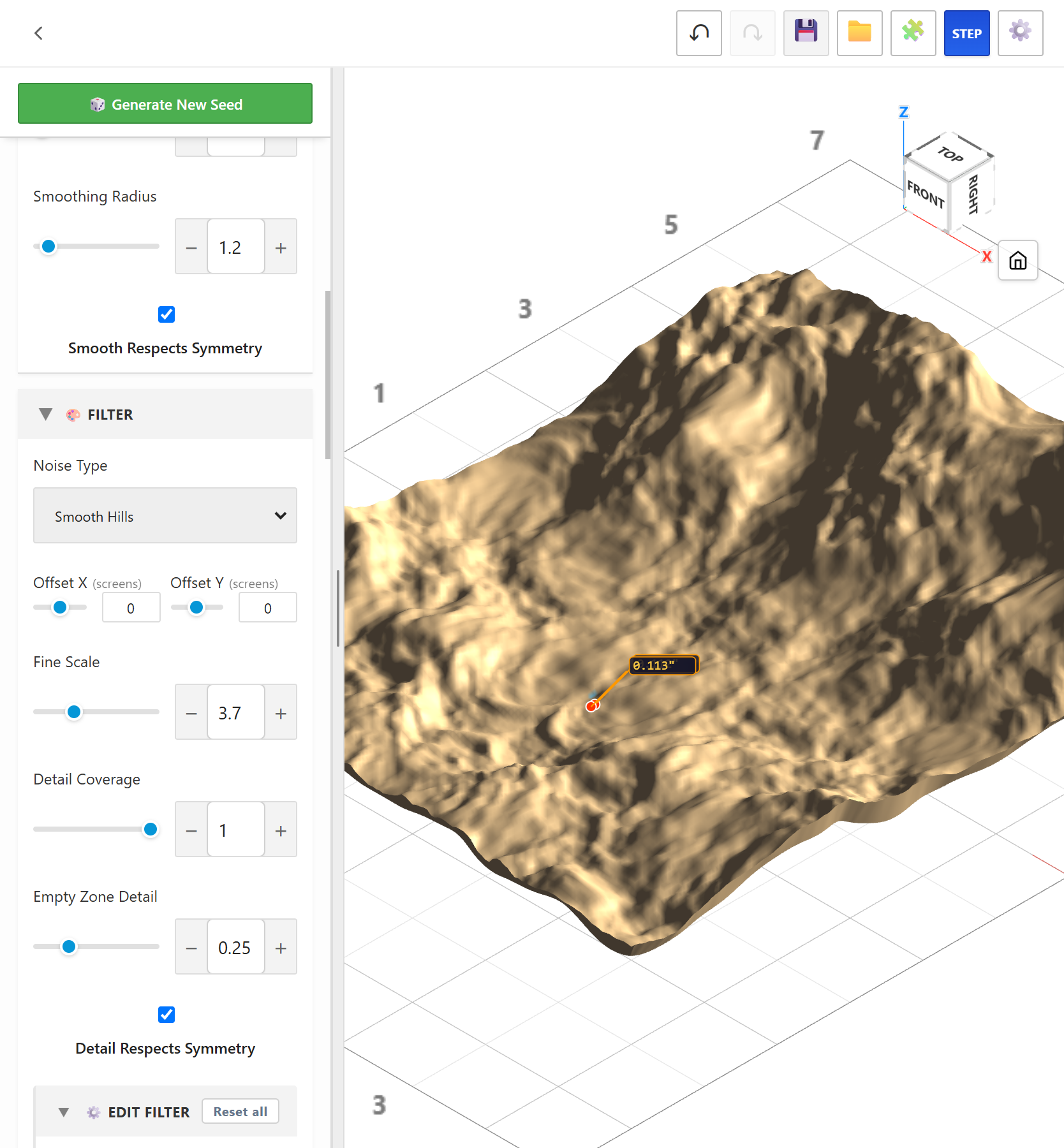Open the Noise Type dropdown
Screen dimensions: 1064x1148
pyautogui.click(x=165, y=516)
